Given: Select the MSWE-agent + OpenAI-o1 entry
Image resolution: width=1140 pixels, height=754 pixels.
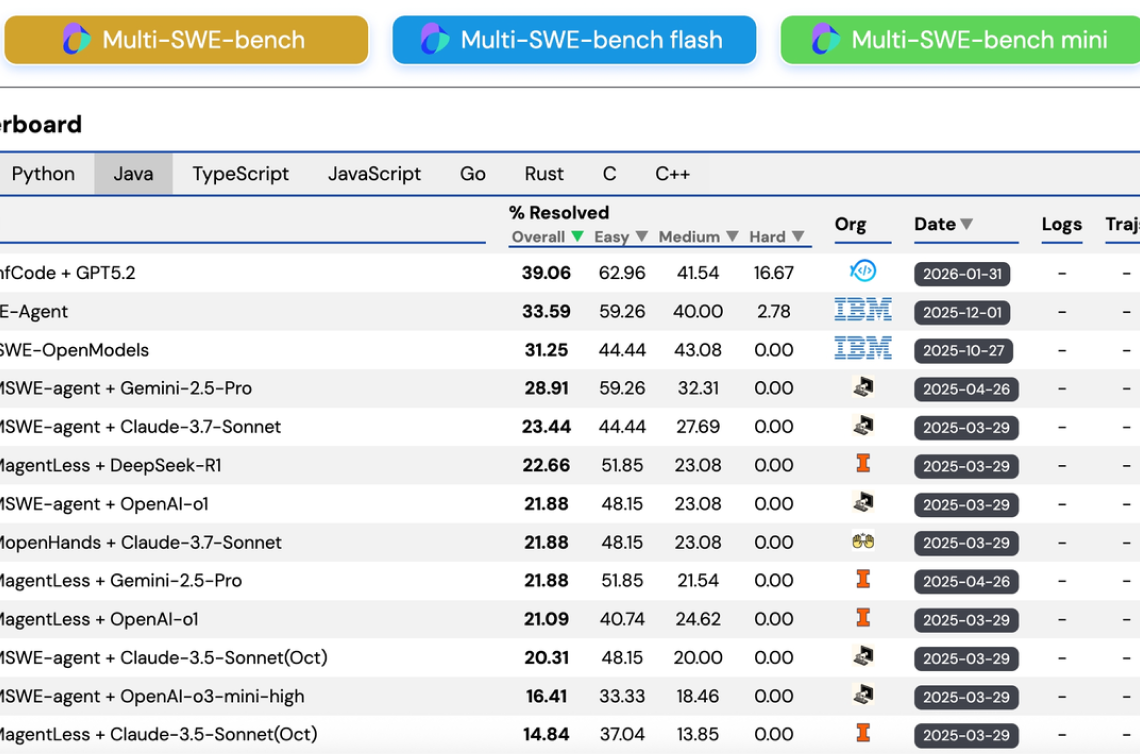Looking at the screenshot, I should click(x=104, y=504).
